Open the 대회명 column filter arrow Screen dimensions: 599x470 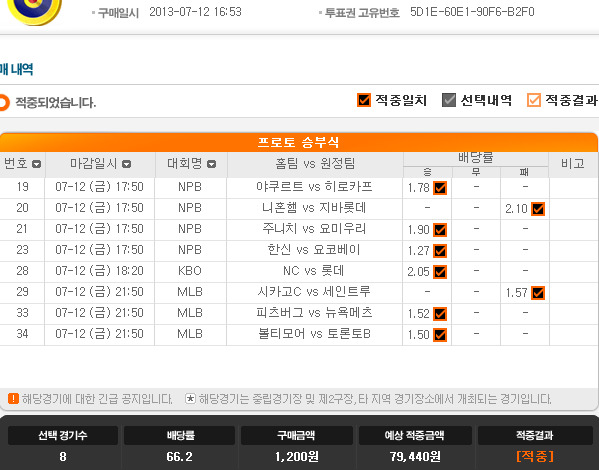211,164
